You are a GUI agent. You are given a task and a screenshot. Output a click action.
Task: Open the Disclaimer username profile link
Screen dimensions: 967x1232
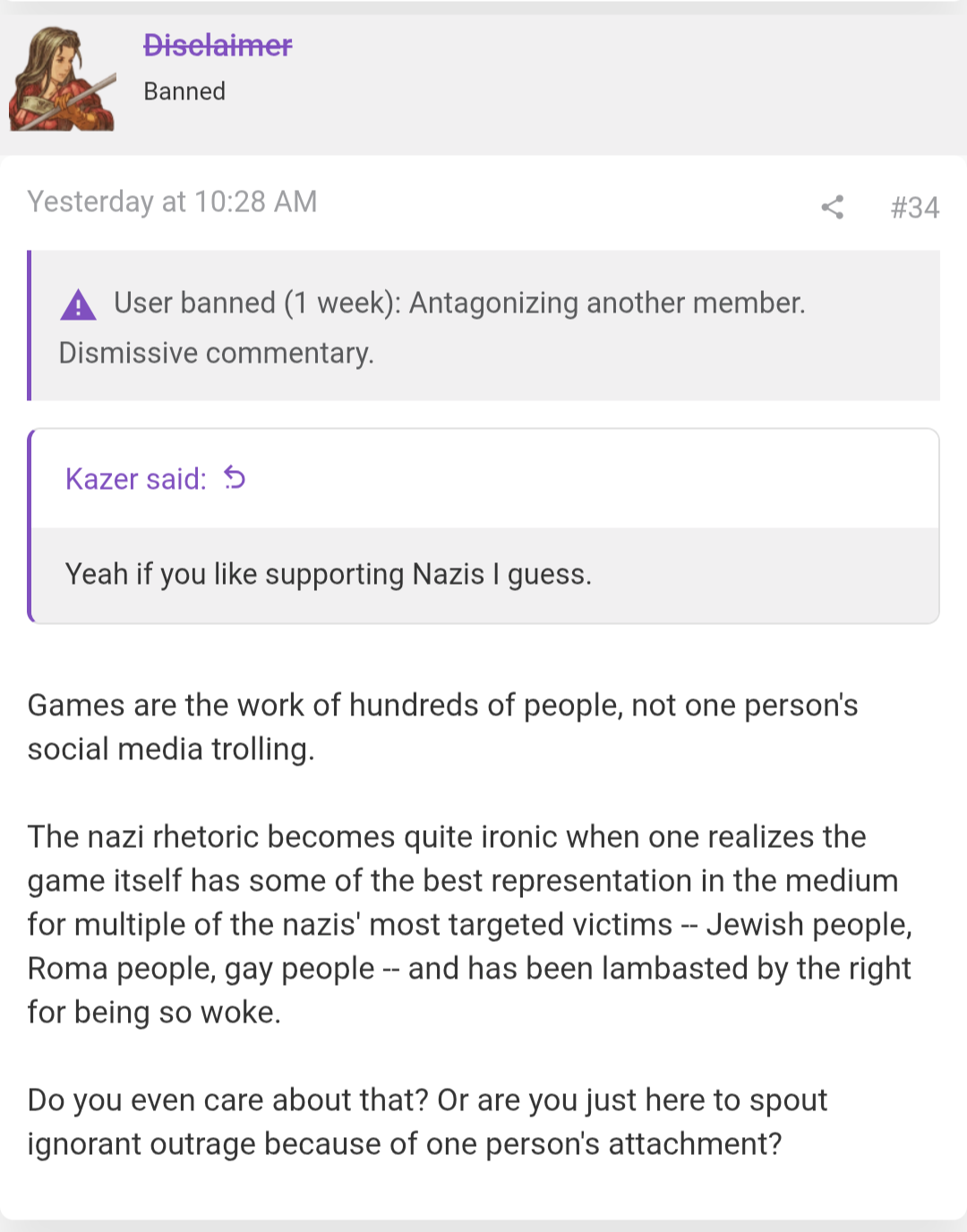218,45
